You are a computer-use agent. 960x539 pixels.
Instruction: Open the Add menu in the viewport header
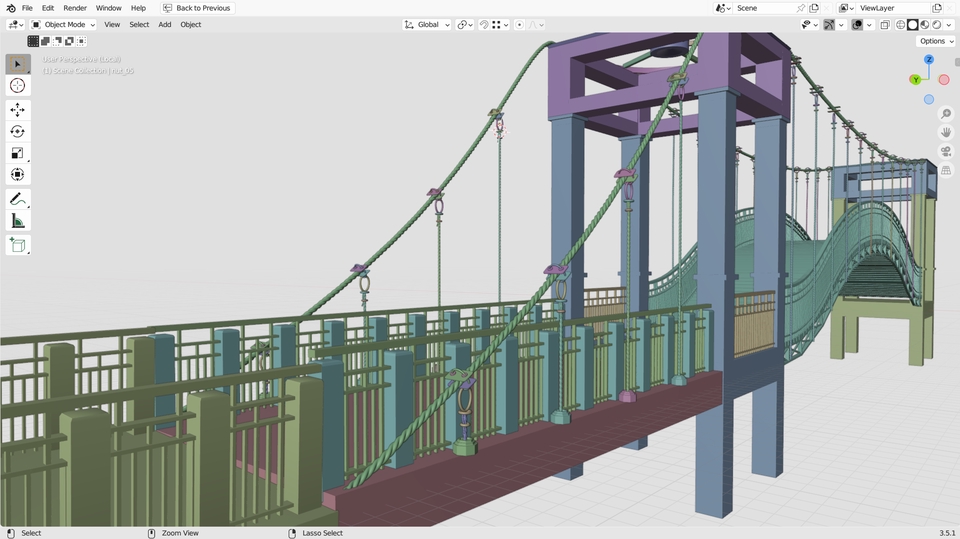[x=164, y=24]
